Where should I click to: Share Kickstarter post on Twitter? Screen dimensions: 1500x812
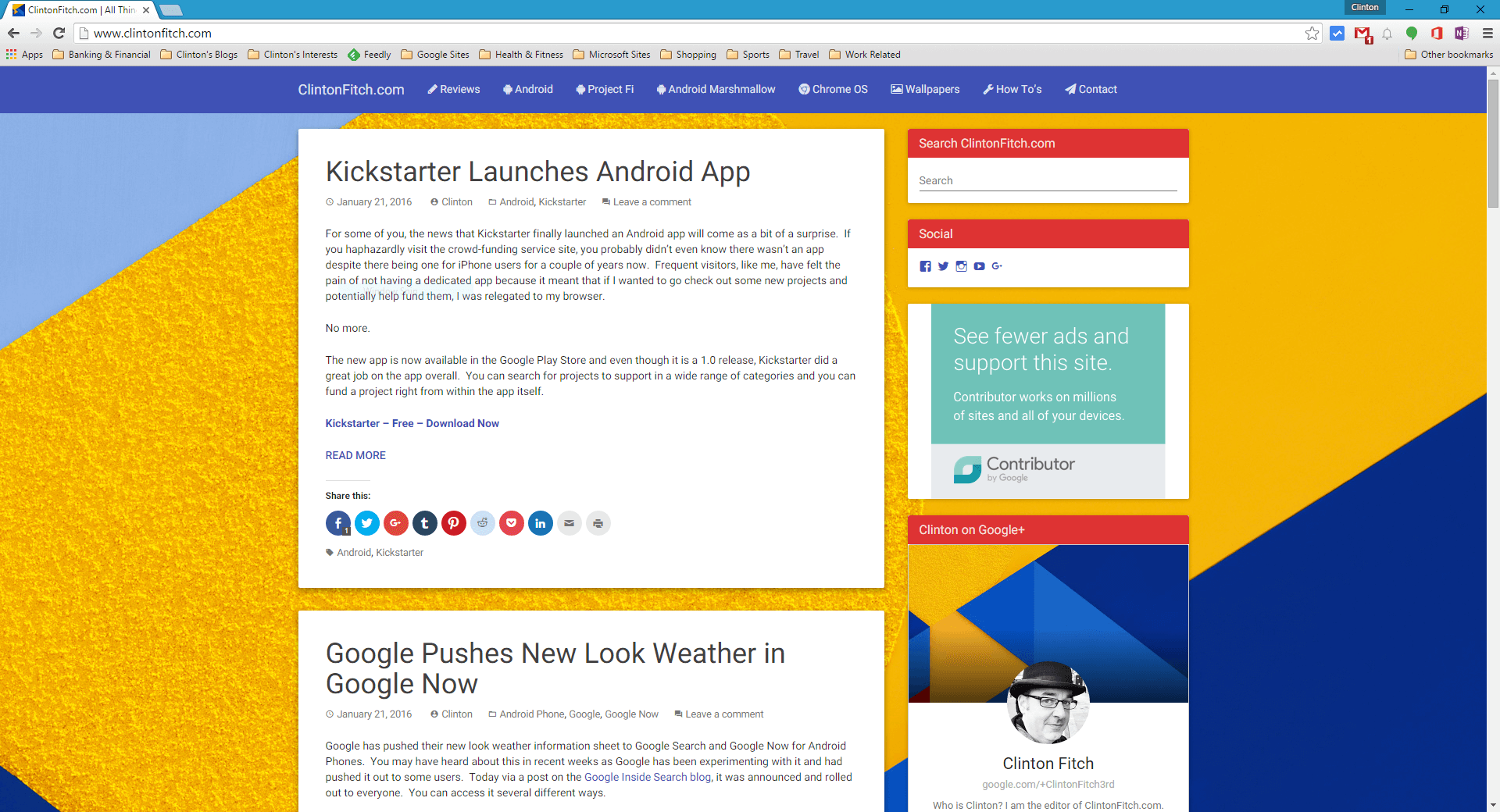[367, 523]
